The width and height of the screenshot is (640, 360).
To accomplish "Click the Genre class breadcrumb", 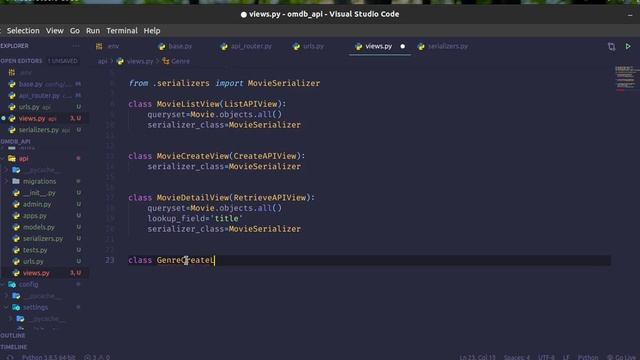I will [x=180, y=61].
